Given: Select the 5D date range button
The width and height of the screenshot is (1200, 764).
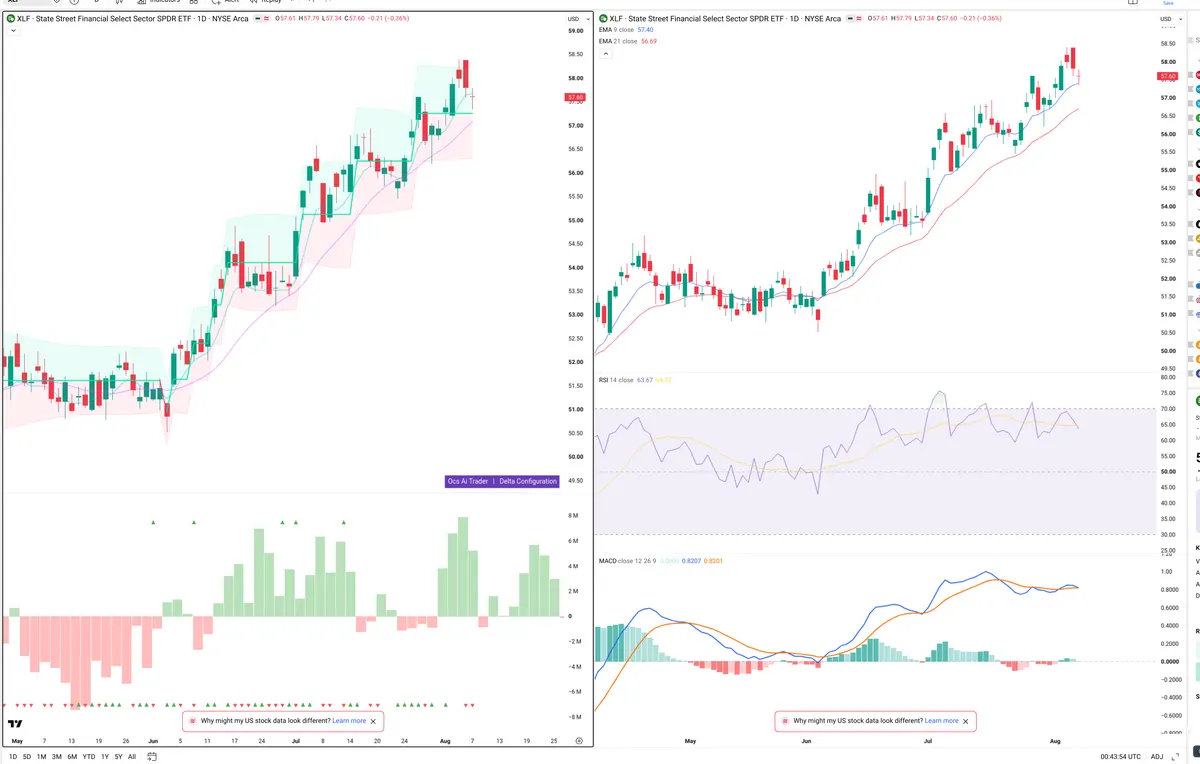Looking at the screenshot, I should tap(26, 757).
